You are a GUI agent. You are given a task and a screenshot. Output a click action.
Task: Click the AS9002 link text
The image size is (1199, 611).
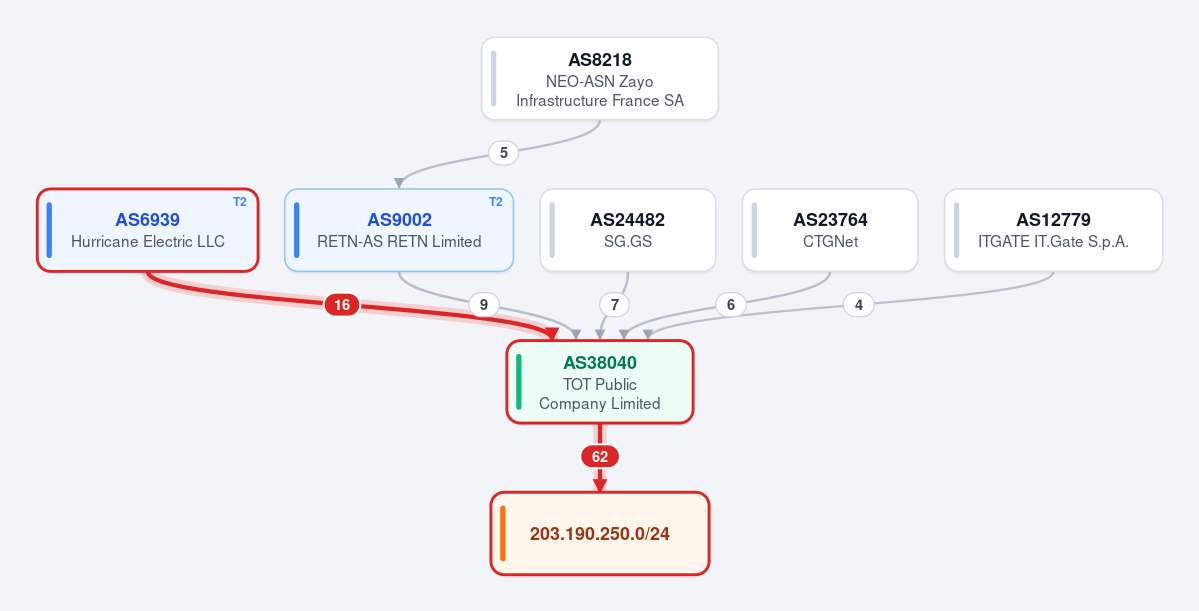point(399,220)
